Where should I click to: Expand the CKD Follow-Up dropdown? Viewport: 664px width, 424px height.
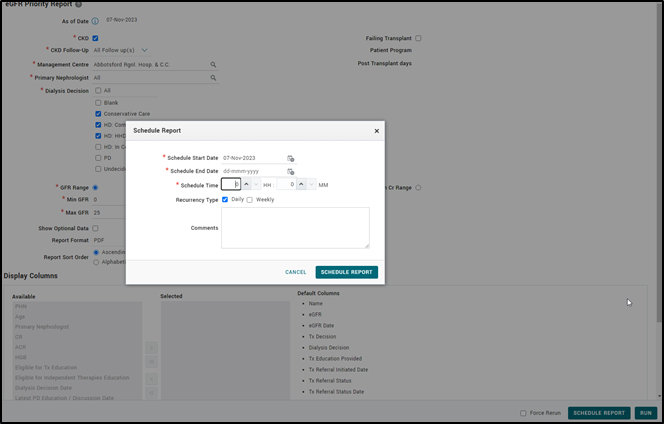coord(144,49)
